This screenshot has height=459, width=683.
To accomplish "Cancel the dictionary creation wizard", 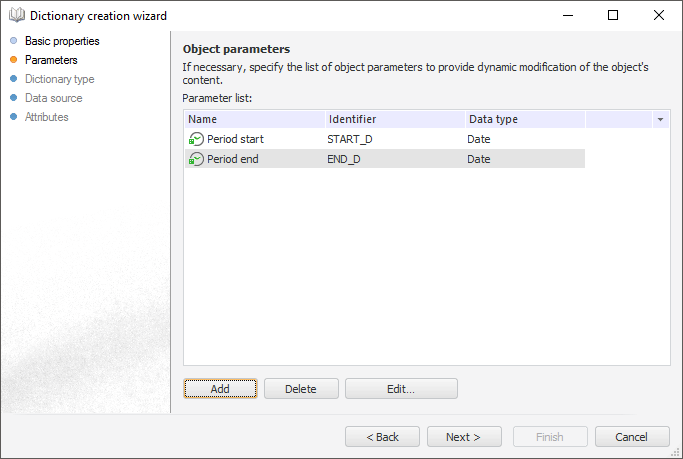I will click(632, 437).
